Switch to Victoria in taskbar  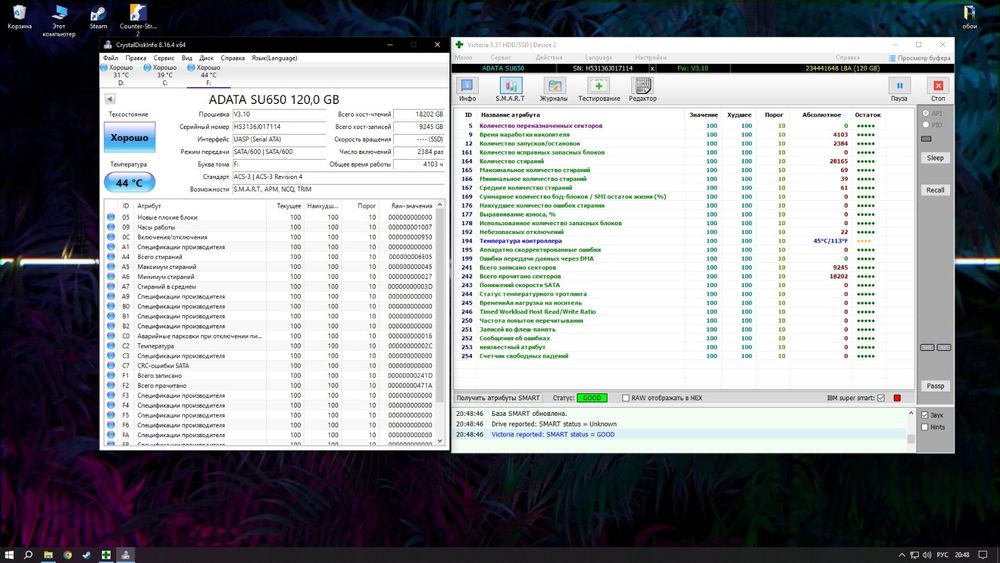(x=106, y=555)
